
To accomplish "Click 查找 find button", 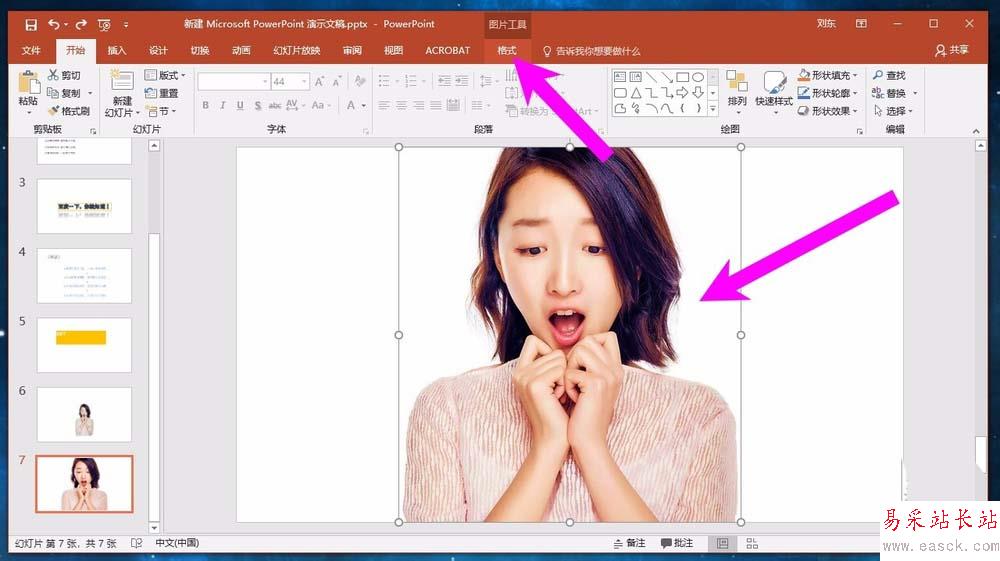I will pyautogui.click(x=889, y=75).
